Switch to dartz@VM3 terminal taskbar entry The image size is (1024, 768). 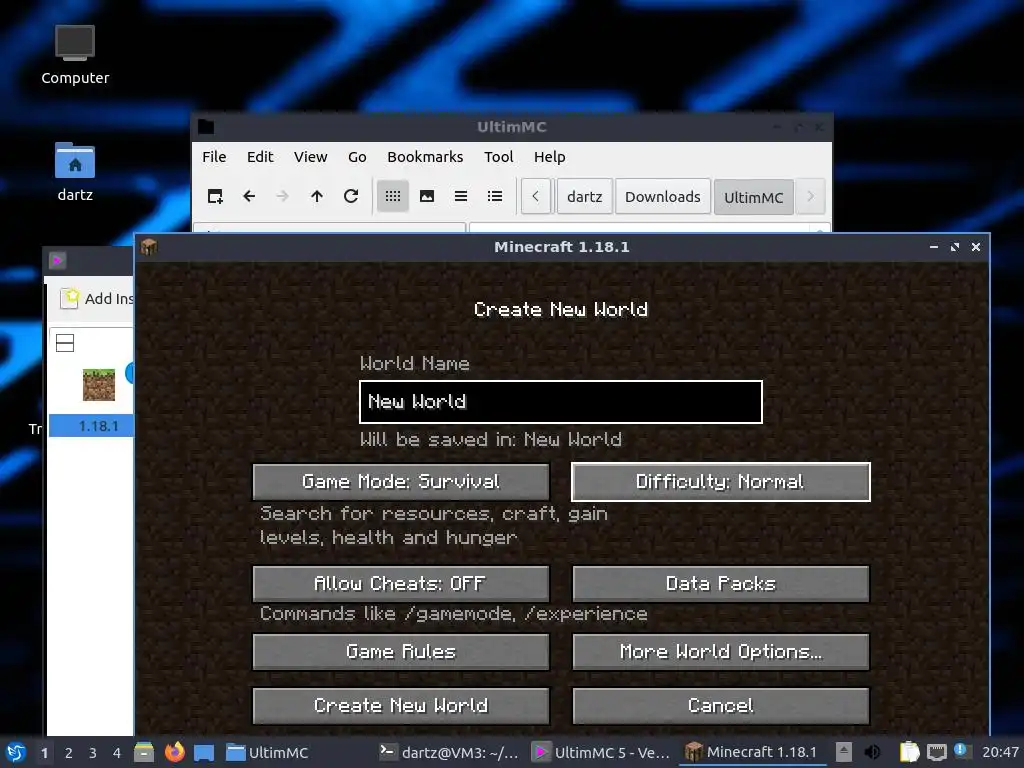pos(449,752)
